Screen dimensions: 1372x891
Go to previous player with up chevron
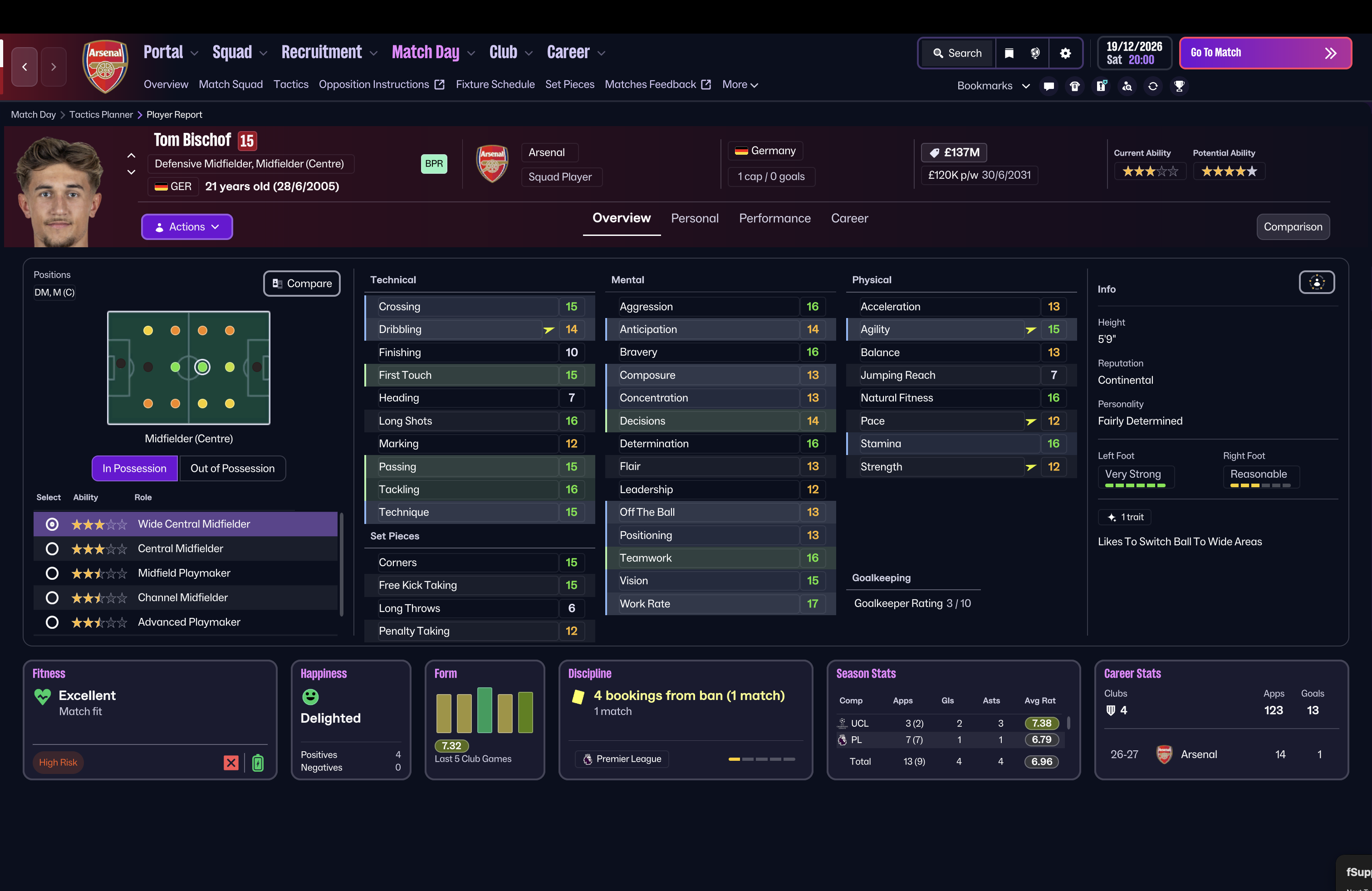click(132, 155)
